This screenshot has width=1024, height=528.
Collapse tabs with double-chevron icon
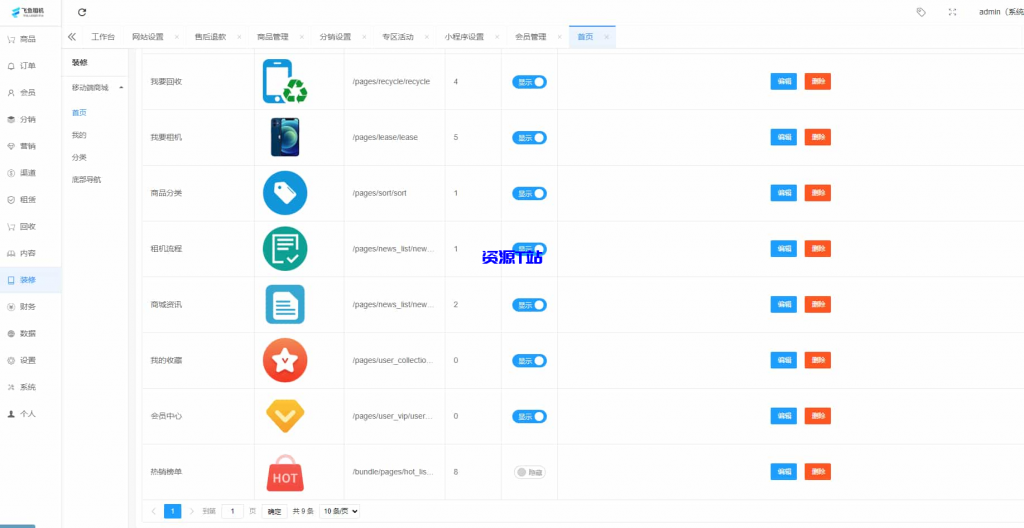pyautogui.click(x=72, y=37)
